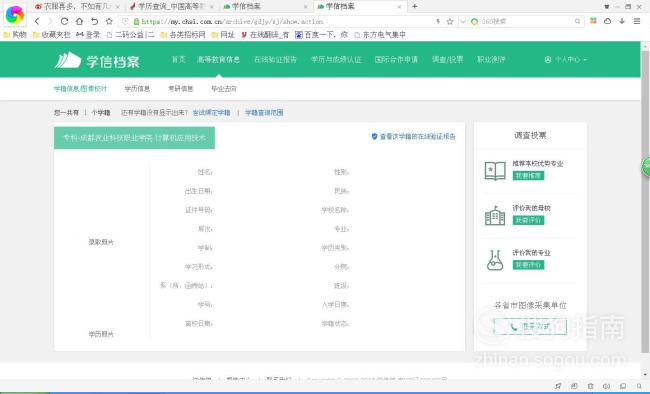The width and height of the screenshot is (650, 394).
Task: Open the 百度一下 bookmark
Action: point(322,35)
